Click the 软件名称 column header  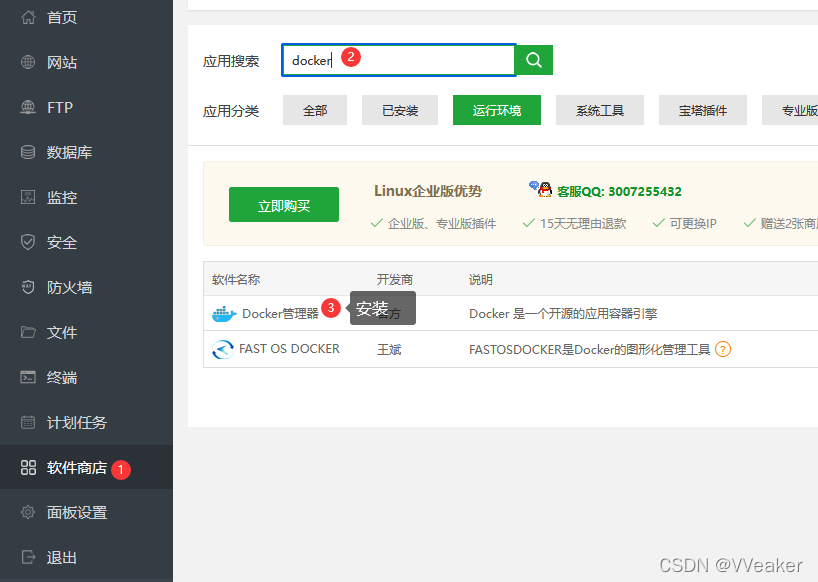click(236, 280)
